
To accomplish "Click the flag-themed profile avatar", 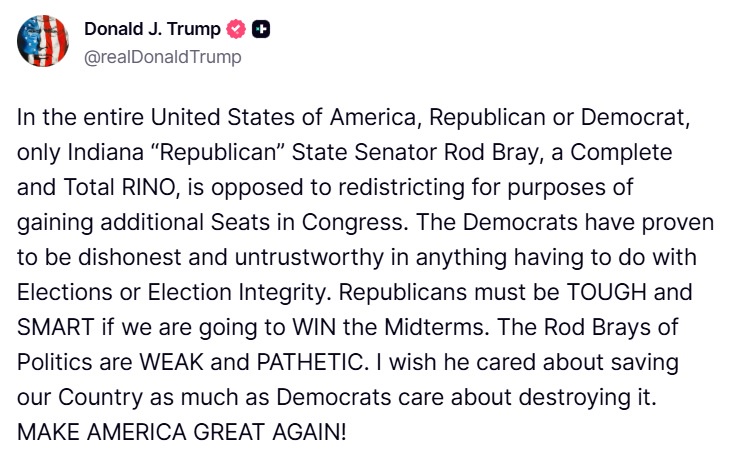I will [x=44, y=44].
